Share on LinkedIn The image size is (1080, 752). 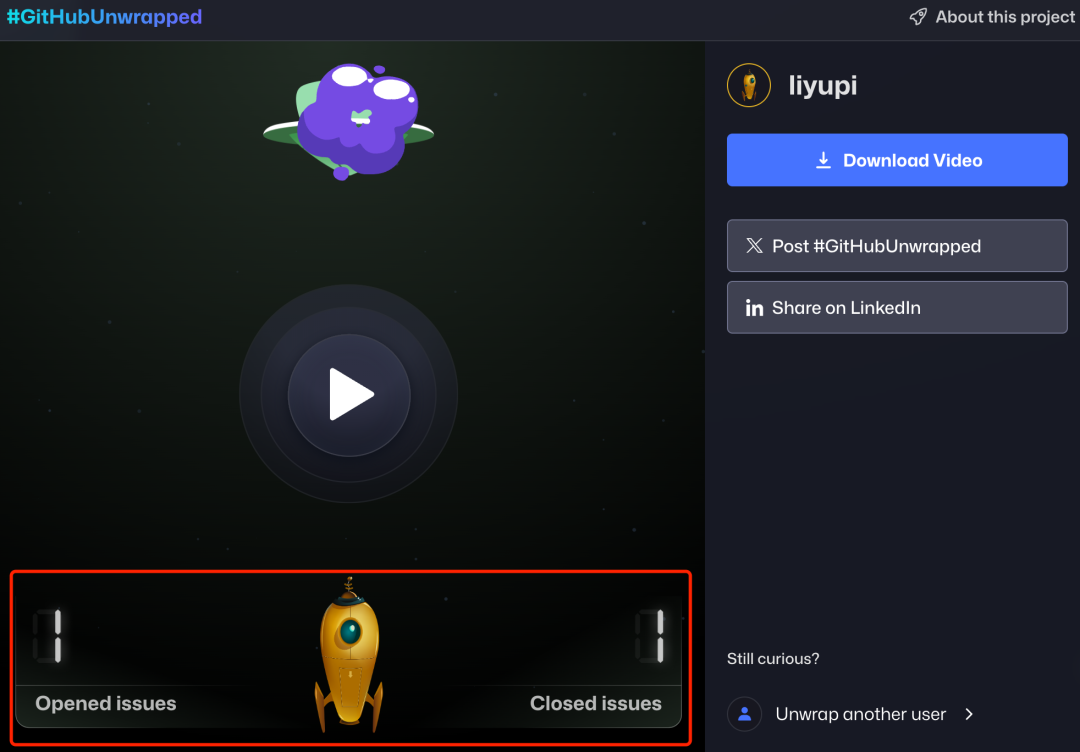pos(897,307)
